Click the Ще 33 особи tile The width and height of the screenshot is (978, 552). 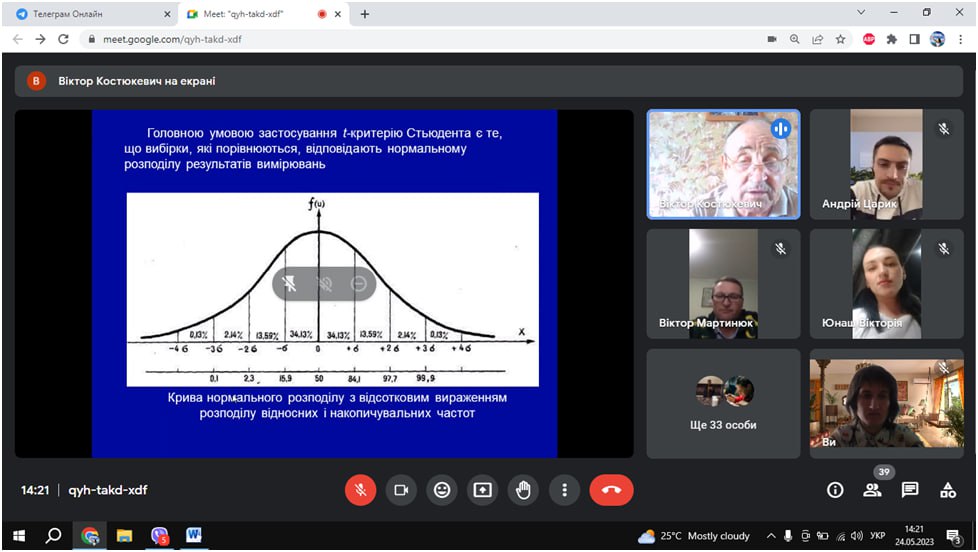(723, 403)
